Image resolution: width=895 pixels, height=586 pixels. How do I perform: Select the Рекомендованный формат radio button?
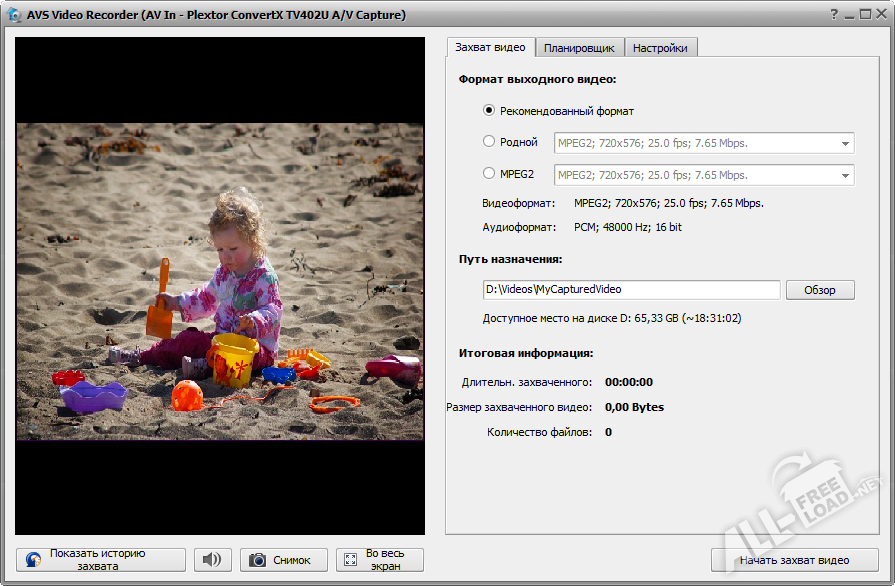point(489,112)
